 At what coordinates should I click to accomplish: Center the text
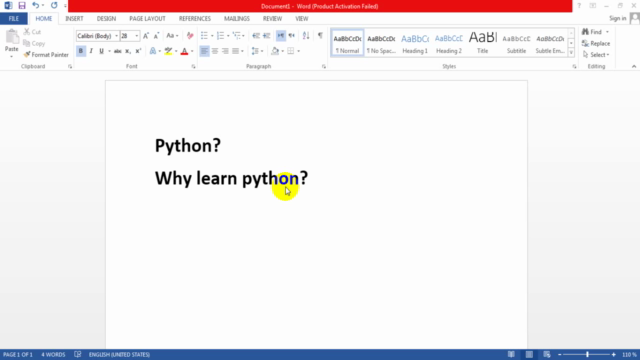click(215, 51)
